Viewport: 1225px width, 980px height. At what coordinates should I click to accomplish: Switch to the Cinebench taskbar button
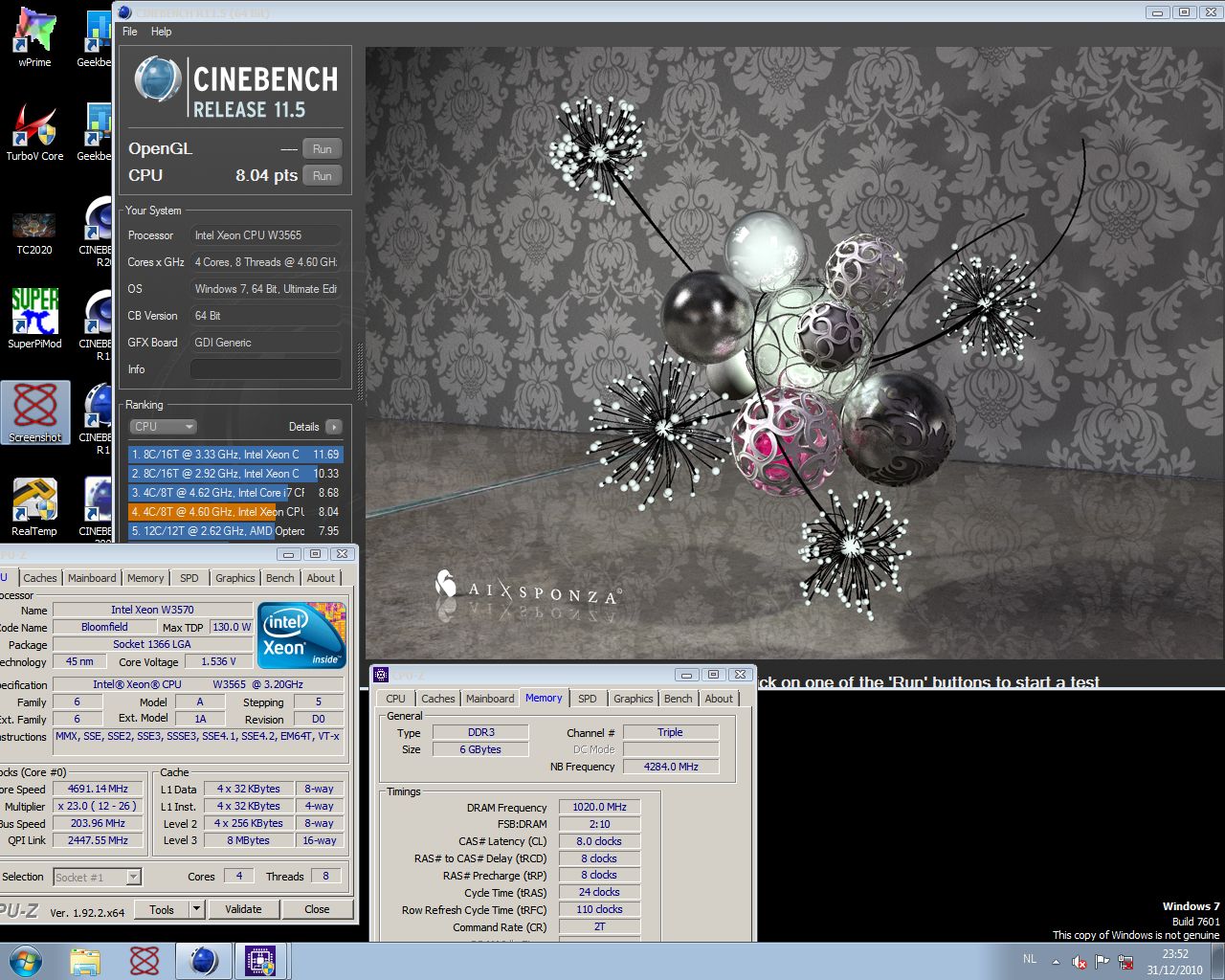tap(203, 961)
